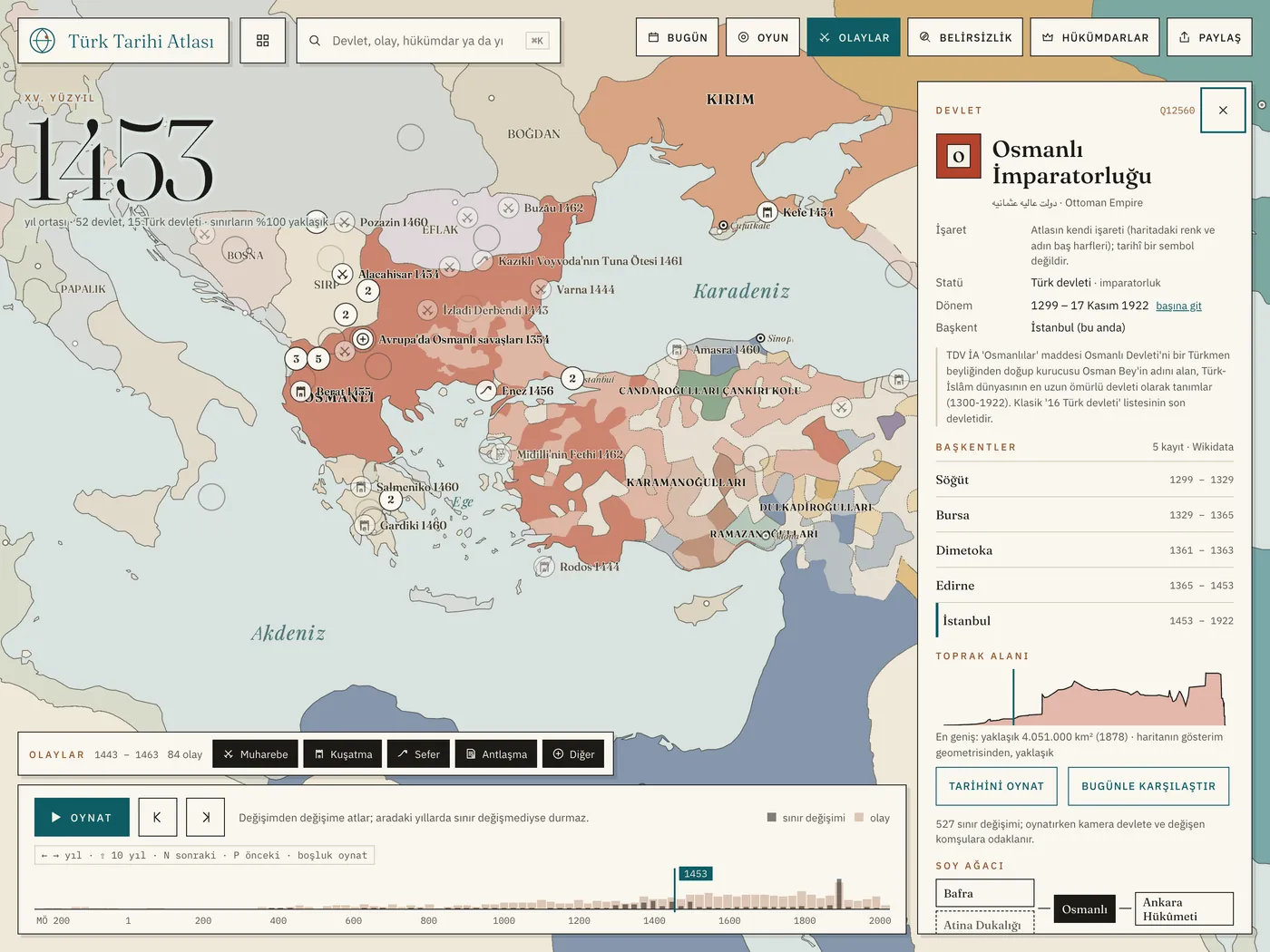Switch to the Belirsizlik view
Screen dimensions: 1270x952
click(x=965, y=37)
